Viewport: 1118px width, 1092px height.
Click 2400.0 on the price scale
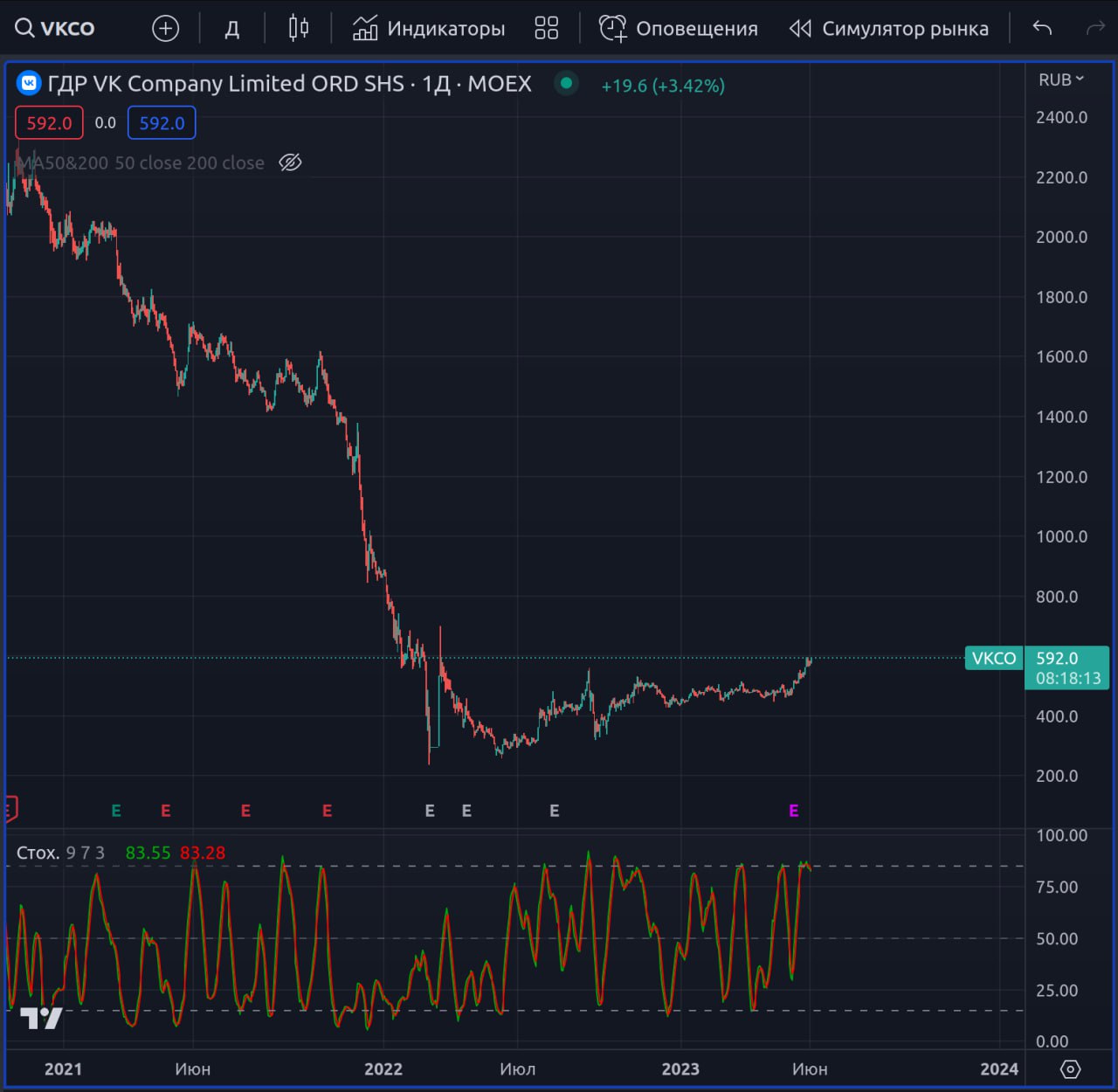1062,117
